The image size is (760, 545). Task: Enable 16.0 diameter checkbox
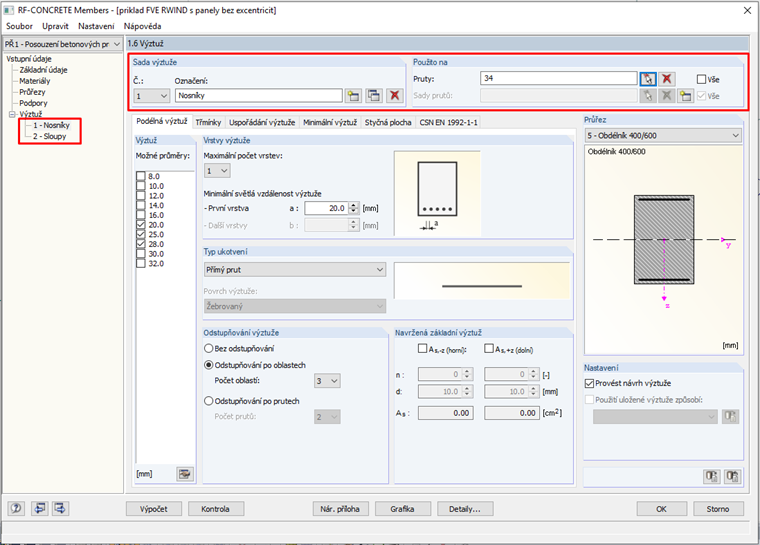[141, 215]
